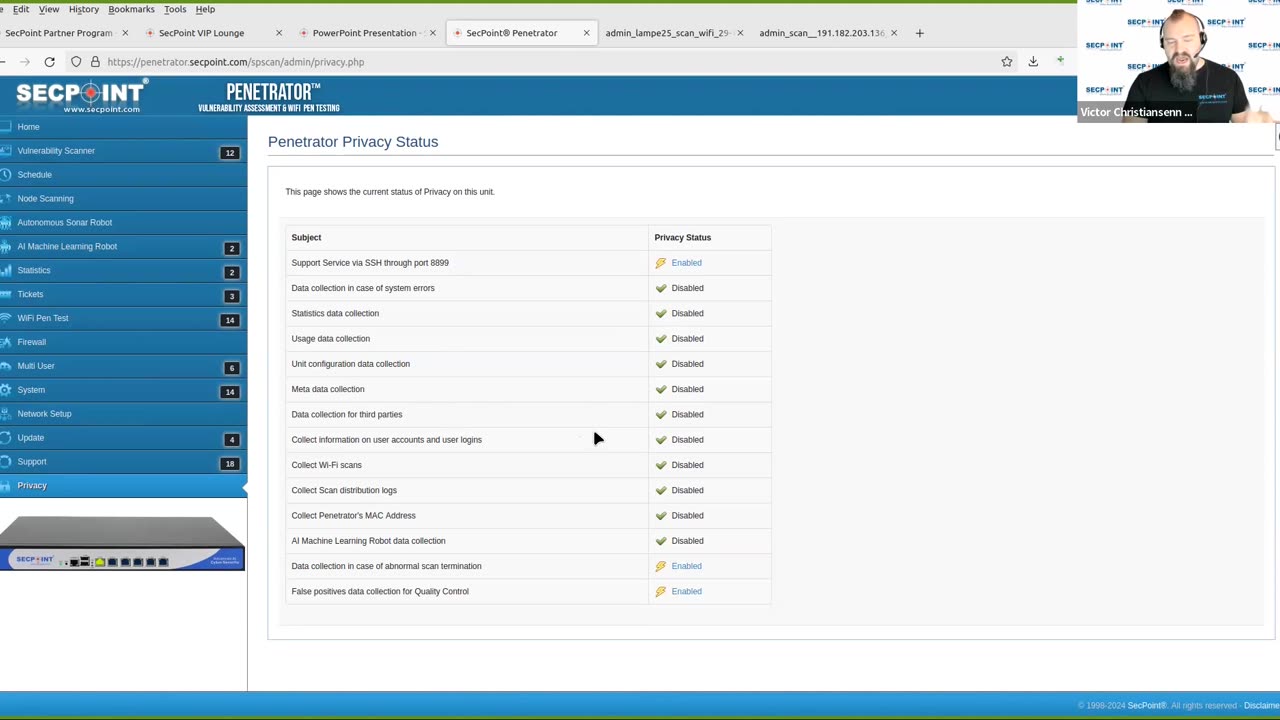
Task: Click the browser reload button
Action: point(49,62)
